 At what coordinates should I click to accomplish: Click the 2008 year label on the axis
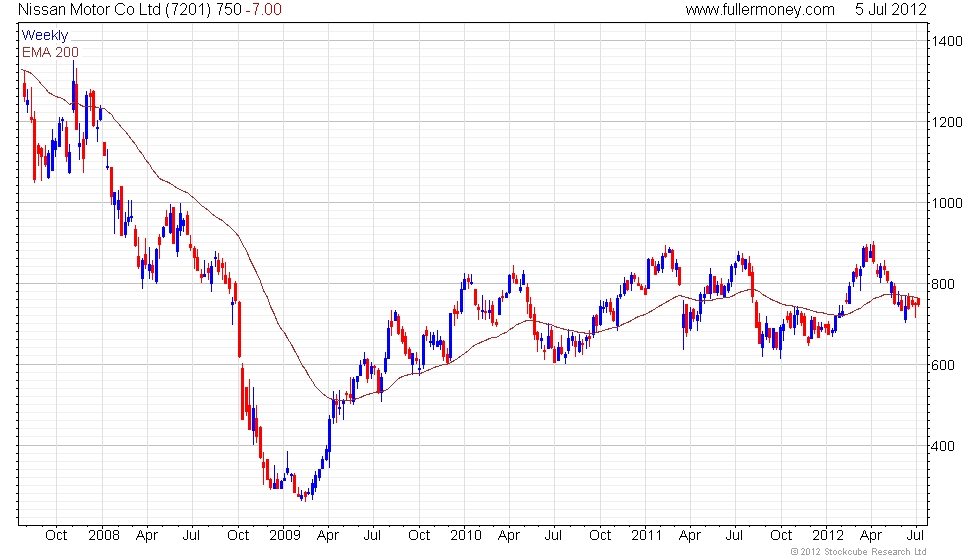(x=104, y=536)
